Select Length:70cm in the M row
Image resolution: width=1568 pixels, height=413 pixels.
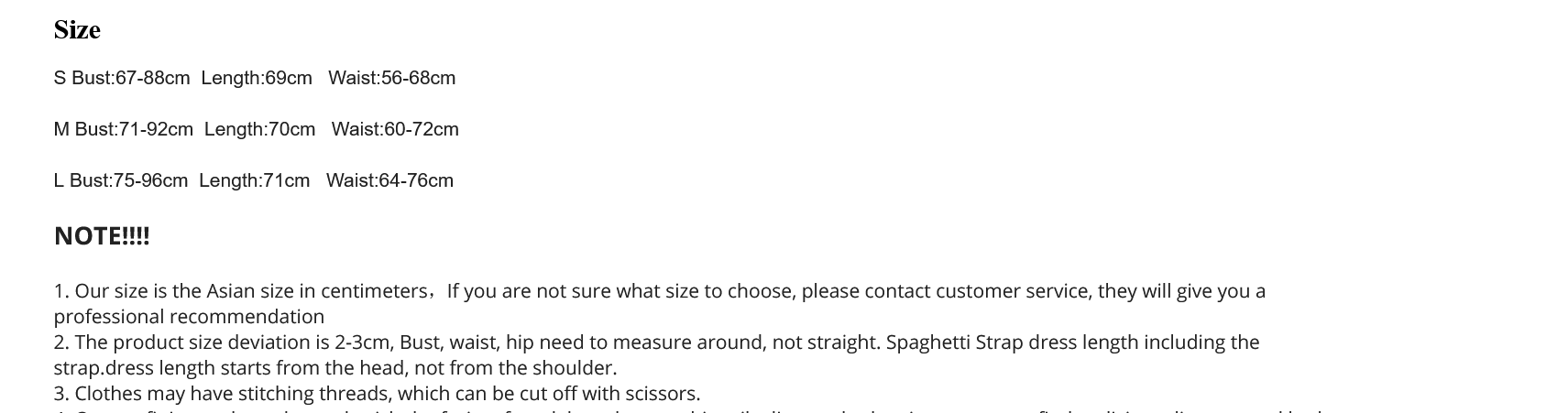pyautogui.click(x=260, y=129)
